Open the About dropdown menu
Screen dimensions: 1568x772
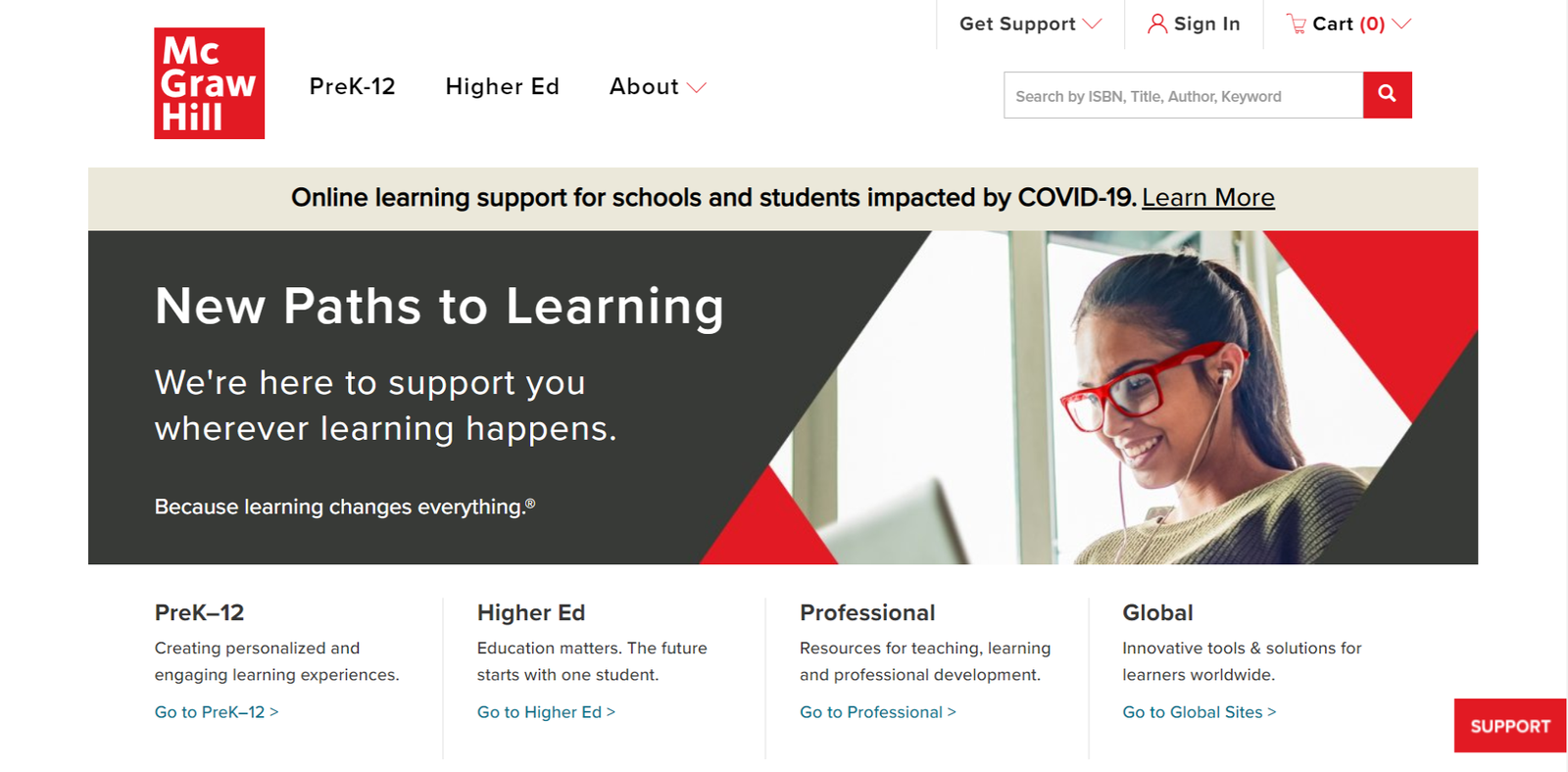point(658,87)
